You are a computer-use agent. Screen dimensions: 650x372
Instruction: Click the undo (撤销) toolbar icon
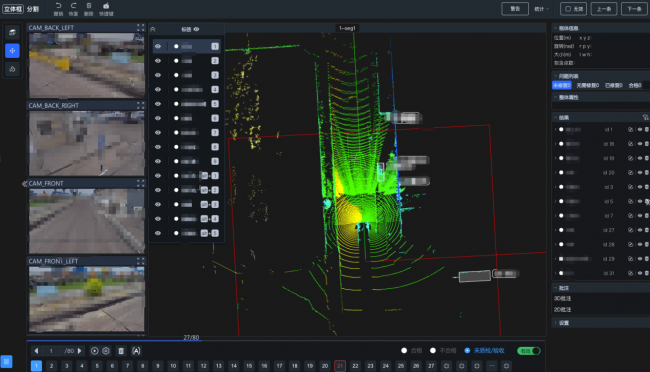[x=58, y=6]
